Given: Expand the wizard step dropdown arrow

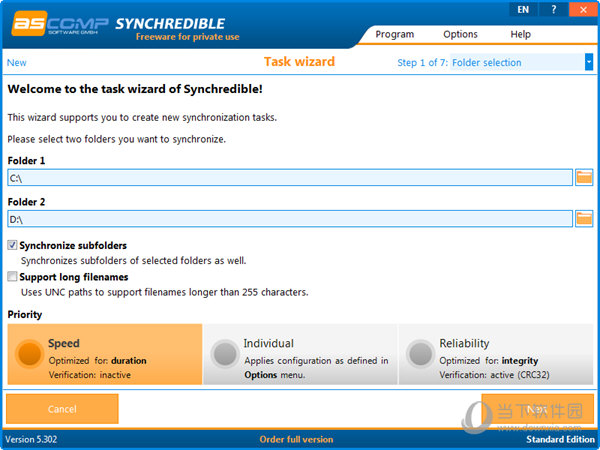Looking at the screenshot, I should [x=589, y=62].
